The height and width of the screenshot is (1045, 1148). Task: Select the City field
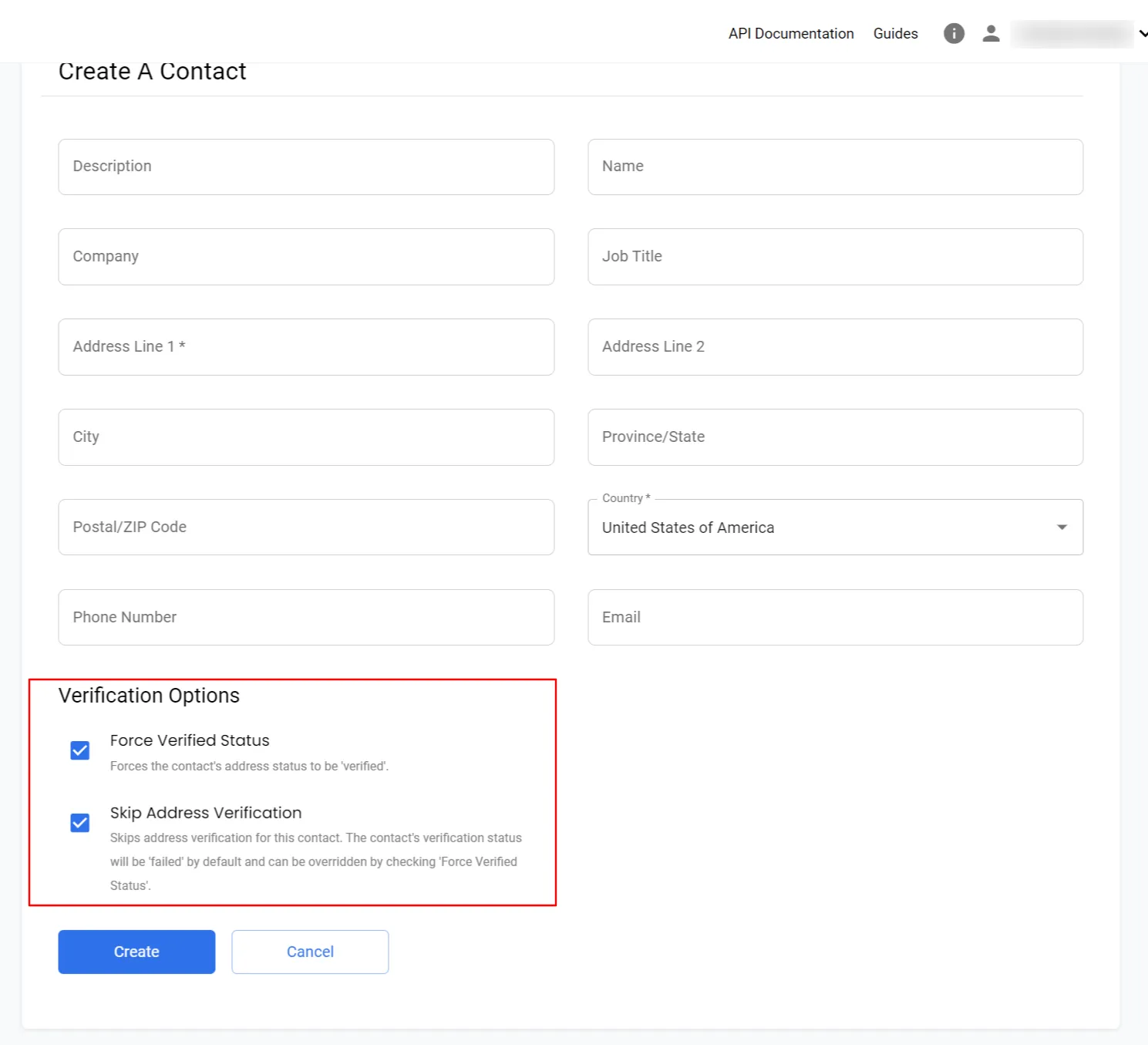pos(306,437)
